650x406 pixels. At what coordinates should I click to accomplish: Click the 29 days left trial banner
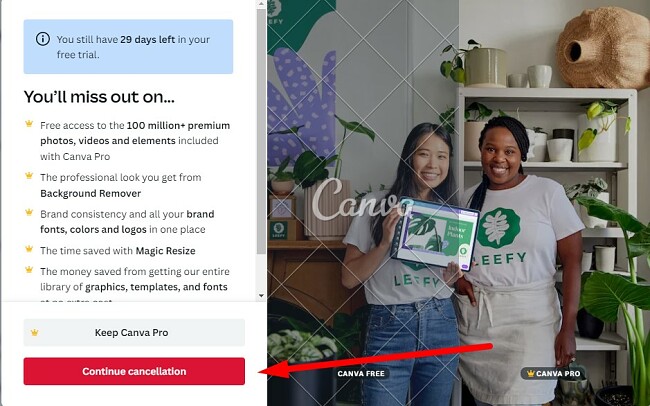coord(128,47)
